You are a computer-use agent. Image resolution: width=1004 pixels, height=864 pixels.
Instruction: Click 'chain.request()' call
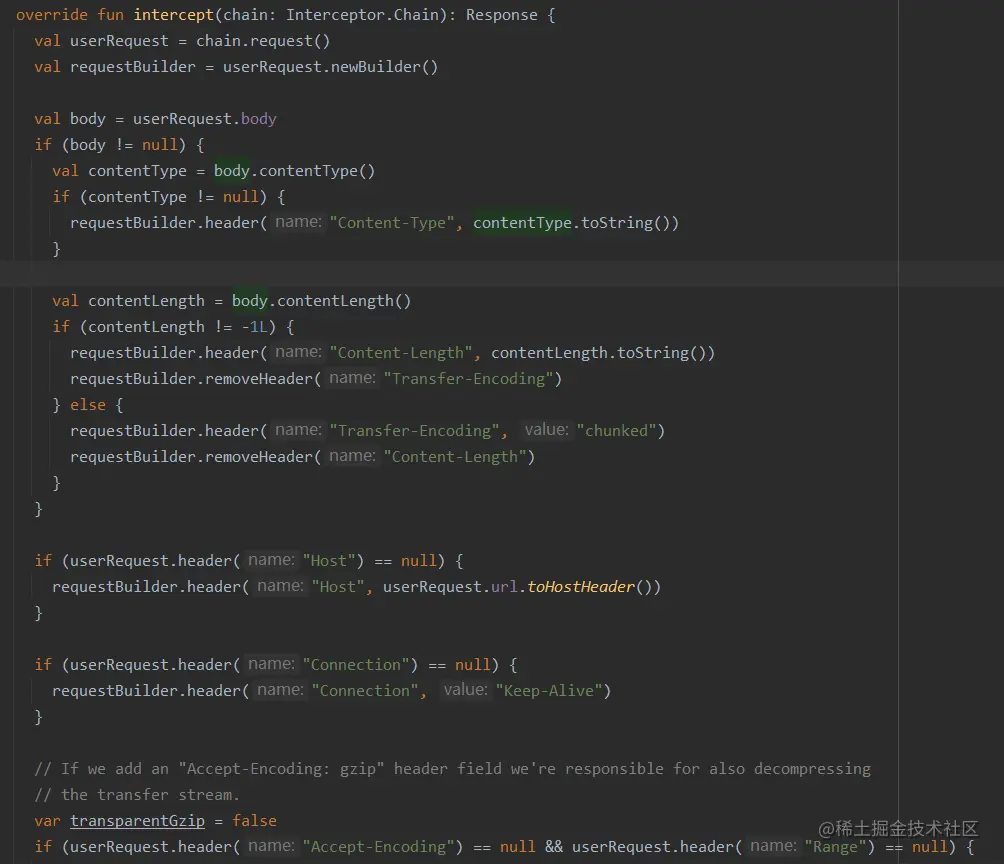coord(263,41)
